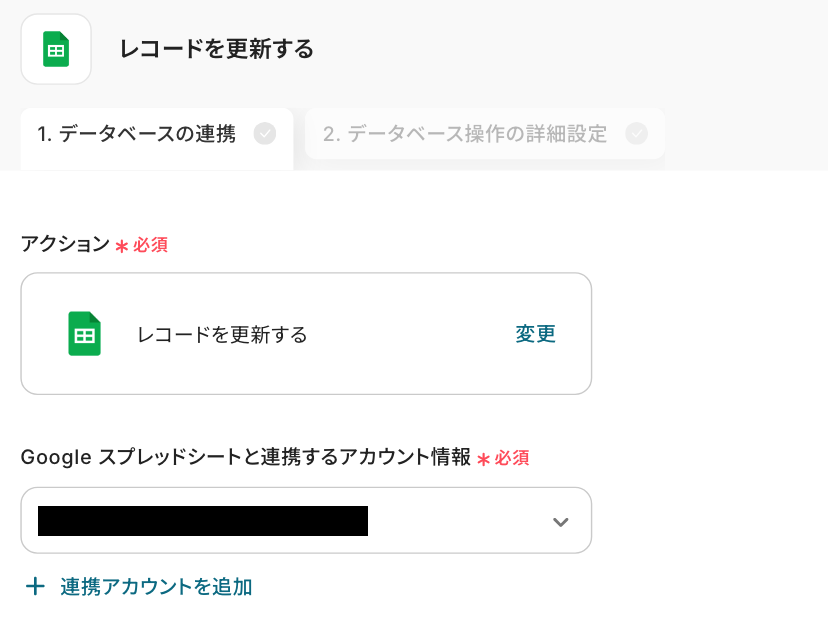Click the red asterisk beside アカウント情報
The width and height of the screenshot is (828, 626).
pyautogui.click(x=484, y=459)
